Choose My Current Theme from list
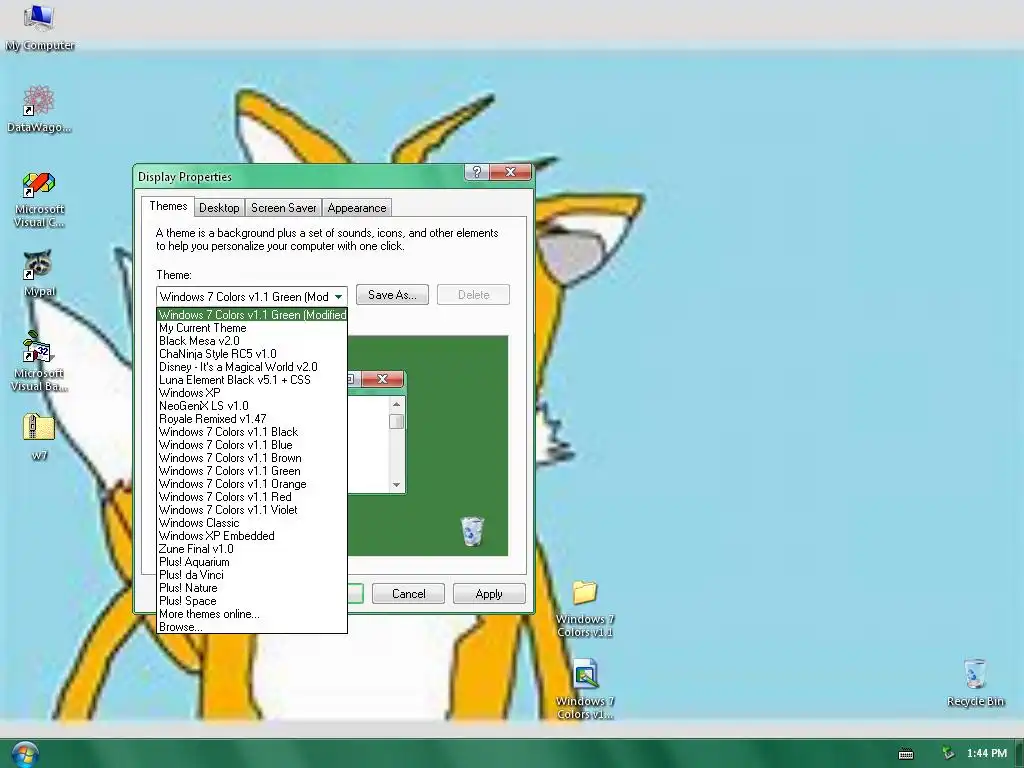The width and height of the screenshot is (1024, 768). click(252, 328)
